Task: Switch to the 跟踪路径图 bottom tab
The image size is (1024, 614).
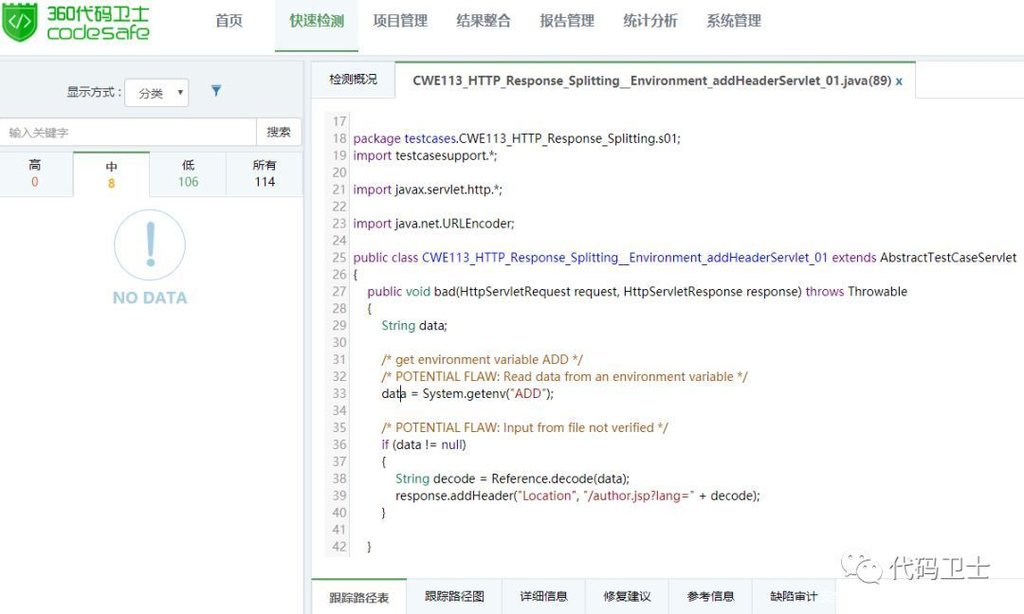Action: pyautogui.click(x=454, y=597)
